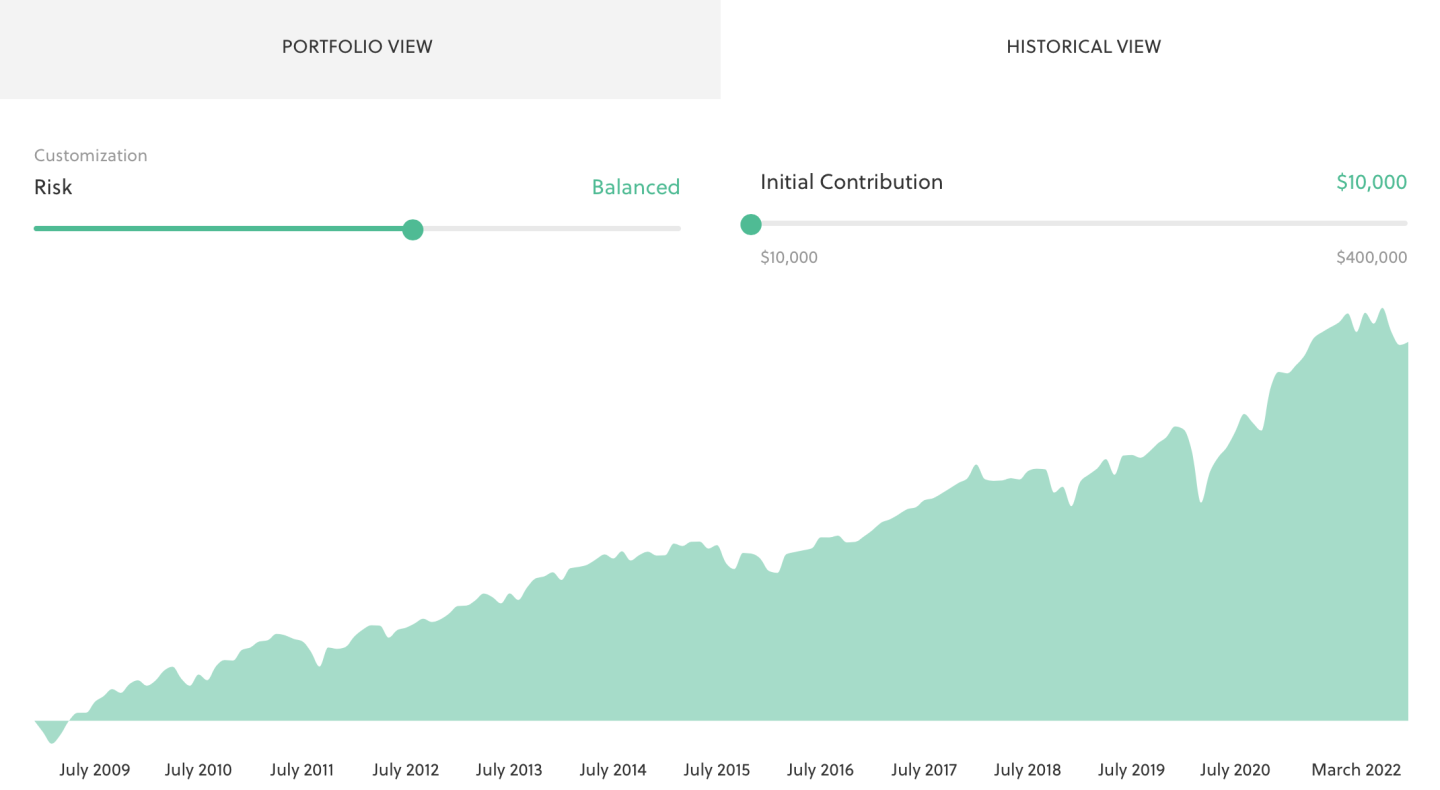Select the July 2009 timeline label
Screen dimensions: 1440x790
(95, 770)
